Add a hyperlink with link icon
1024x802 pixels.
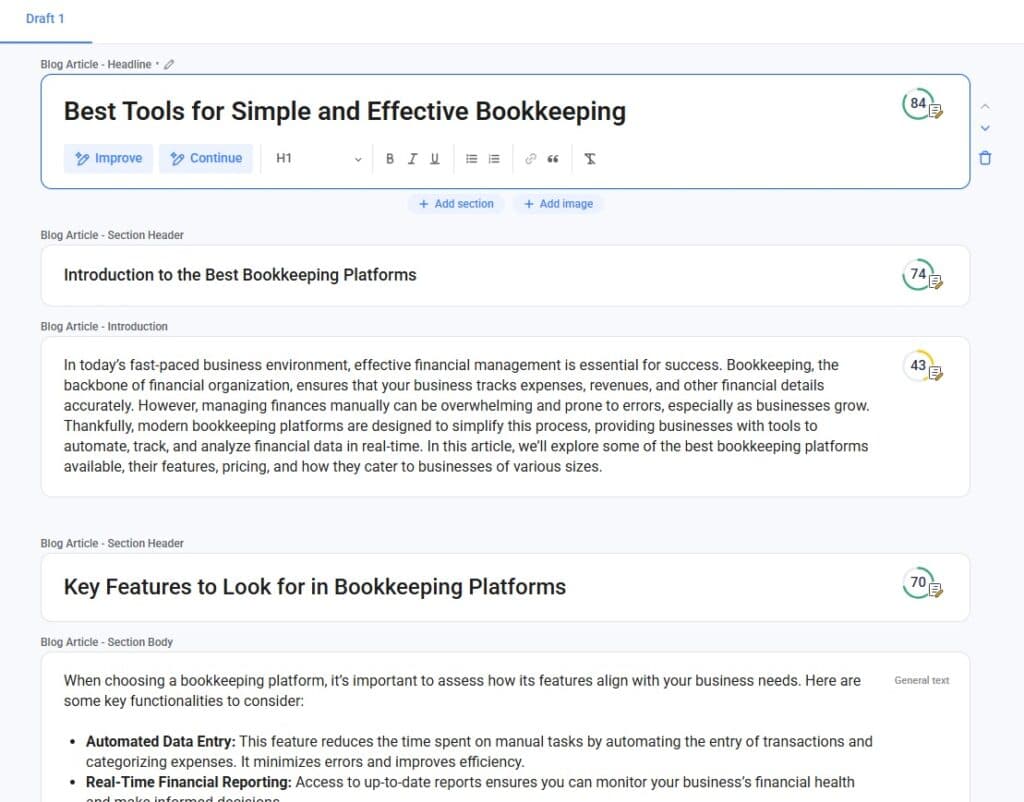pyautogui.click(x=531, y=159)
